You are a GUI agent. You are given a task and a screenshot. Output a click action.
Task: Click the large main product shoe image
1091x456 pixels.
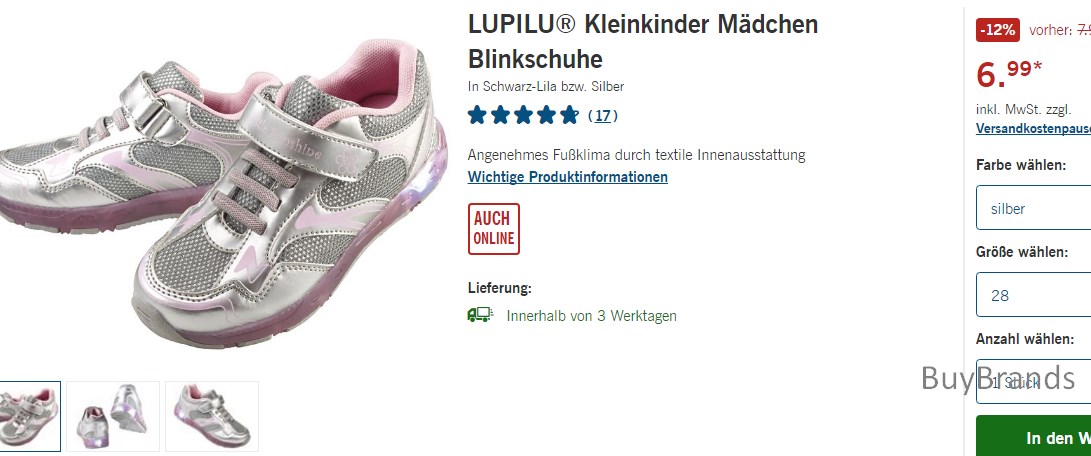pyautogui.click(x=223, y=191)
